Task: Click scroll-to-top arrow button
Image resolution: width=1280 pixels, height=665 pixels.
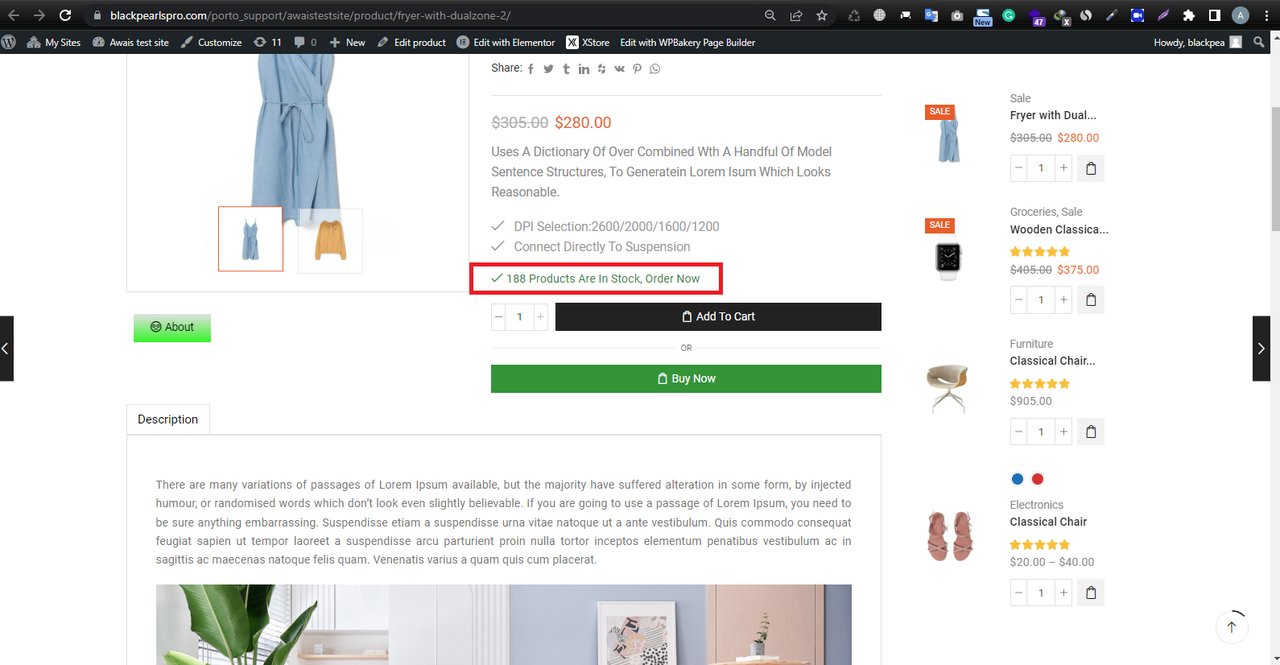Action: tap(1231, 627)
